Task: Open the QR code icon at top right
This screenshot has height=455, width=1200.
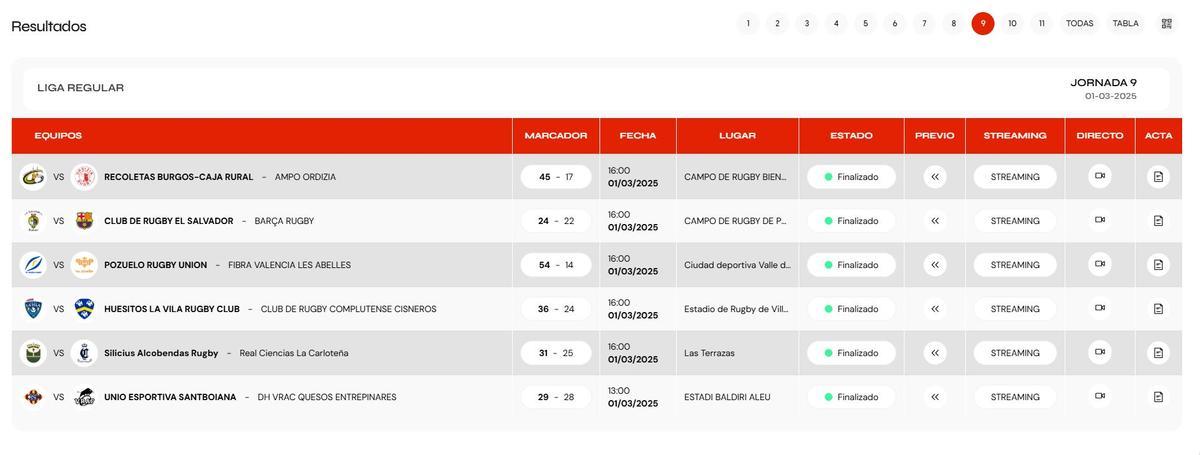Action: click(x=1166, y=23)
